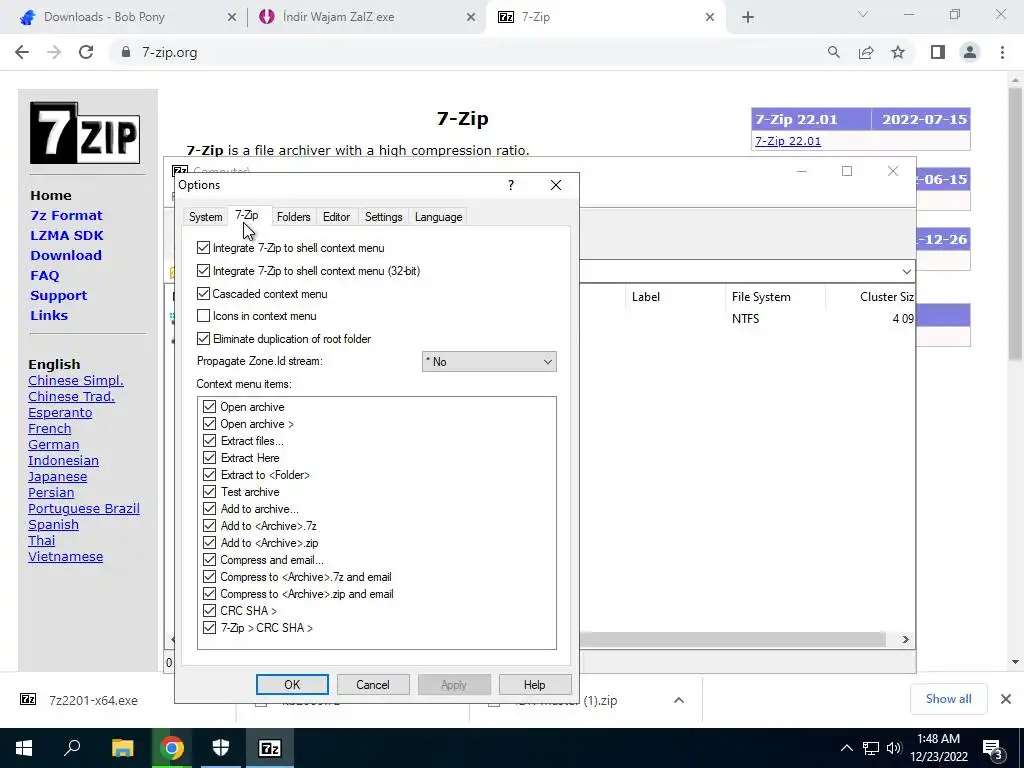Click Help button in Options dialog
The image size is (1024, 768).
(x=534, y=684)
